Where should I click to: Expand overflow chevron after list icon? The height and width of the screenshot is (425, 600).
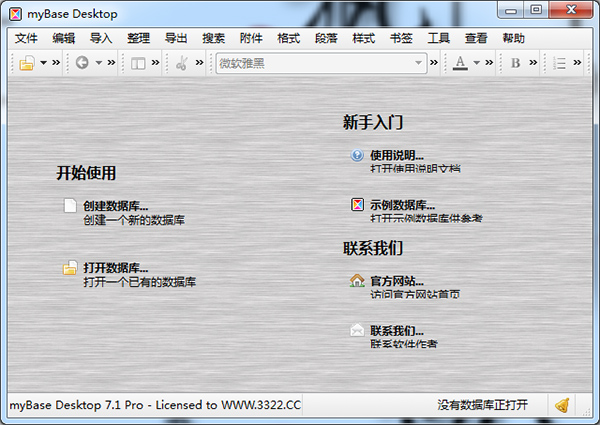577,62
